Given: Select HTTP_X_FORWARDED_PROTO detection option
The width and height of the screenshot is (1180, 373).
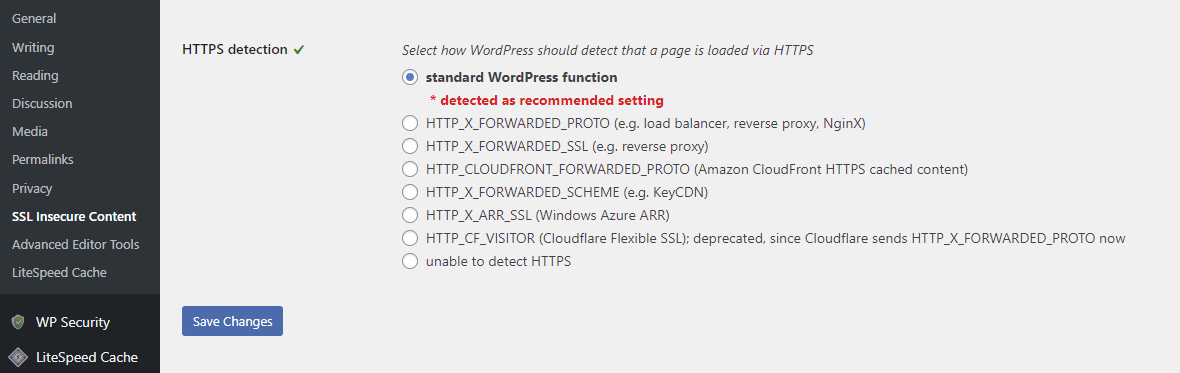Looking at the screenshot, I should point(409,123).
